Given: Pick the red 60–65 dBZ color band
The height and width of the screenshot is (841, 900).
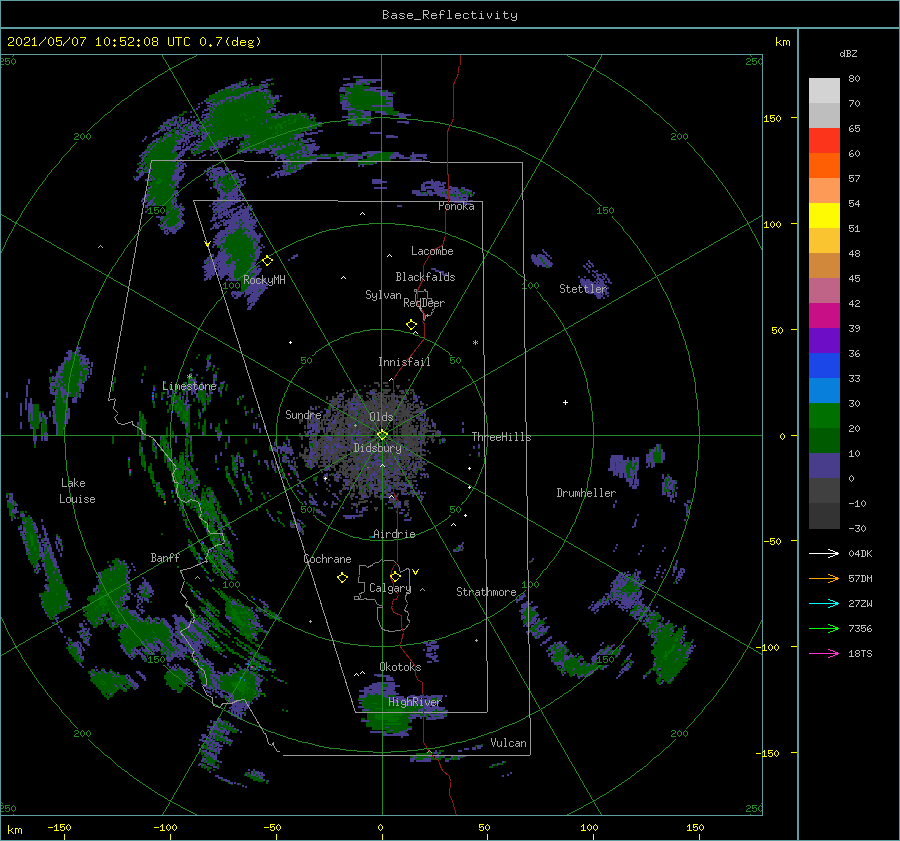Looking at the screenshot, I should click(824, 141).
